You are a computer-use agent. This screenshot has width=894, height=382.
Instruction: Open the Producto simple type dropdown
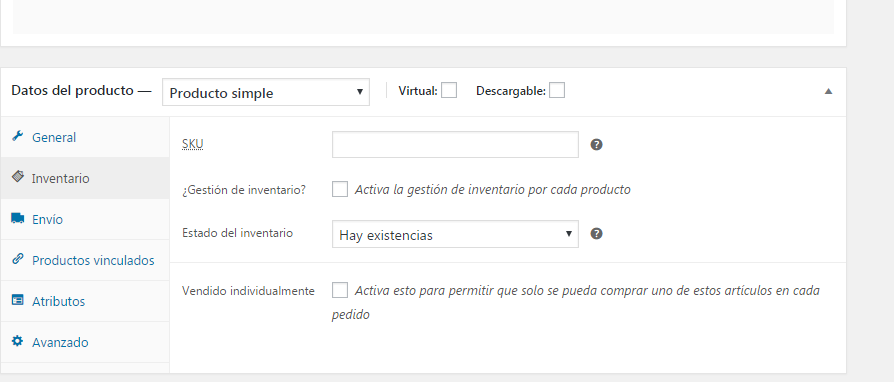[266, 92]
